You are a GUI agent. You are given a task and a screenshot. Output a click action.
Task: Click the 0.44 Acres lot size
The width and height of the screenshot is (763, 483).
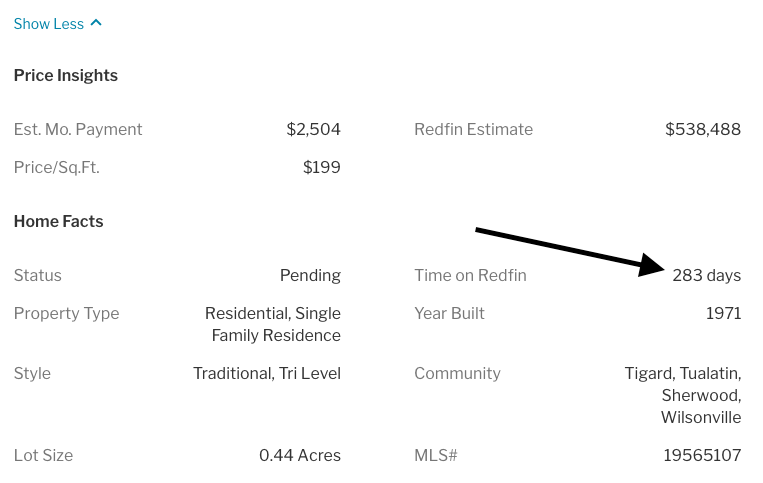(300, 455)
